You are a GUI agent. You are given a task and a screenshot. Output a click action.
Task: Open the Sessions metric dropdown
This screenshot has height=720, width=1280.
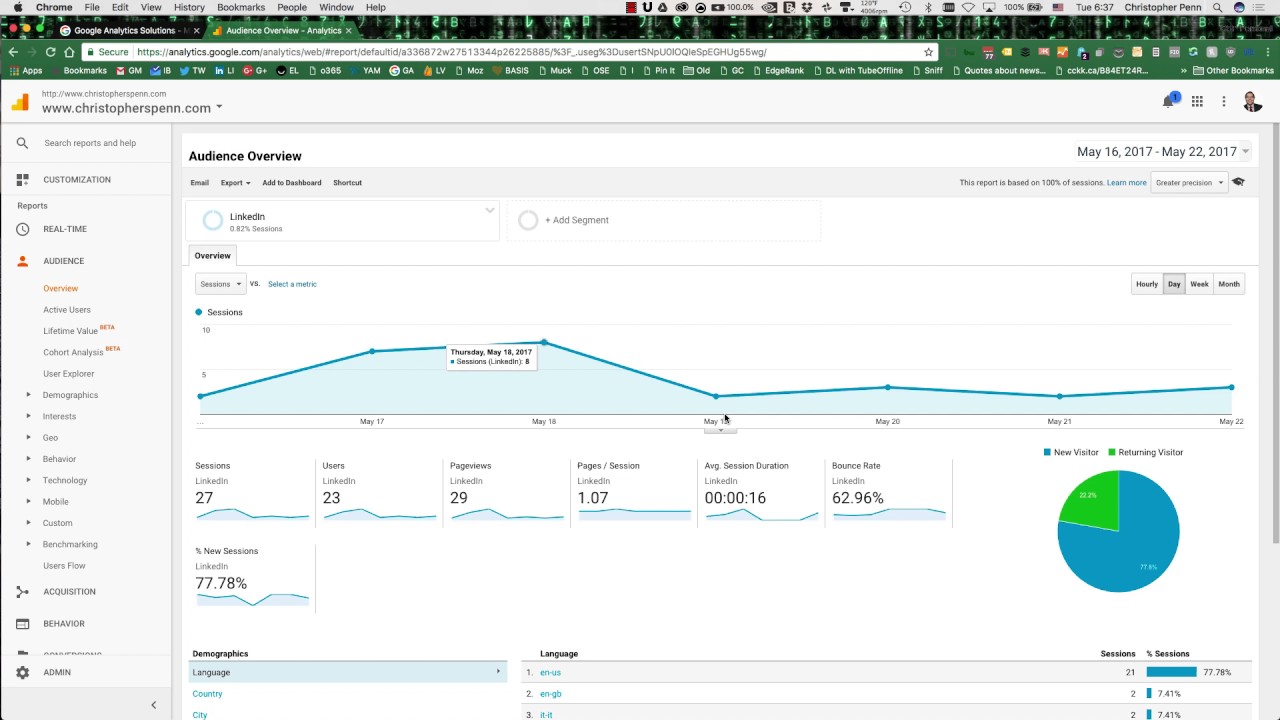click(x=220, y=284)
